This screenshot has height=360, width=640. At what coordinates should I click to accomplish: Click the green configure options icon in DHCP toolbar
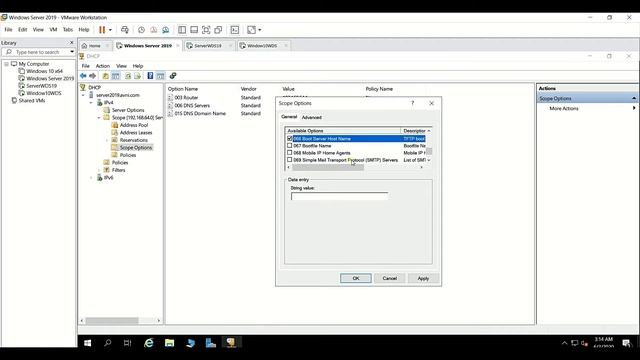pyautogui.click(x=173, y=76)
